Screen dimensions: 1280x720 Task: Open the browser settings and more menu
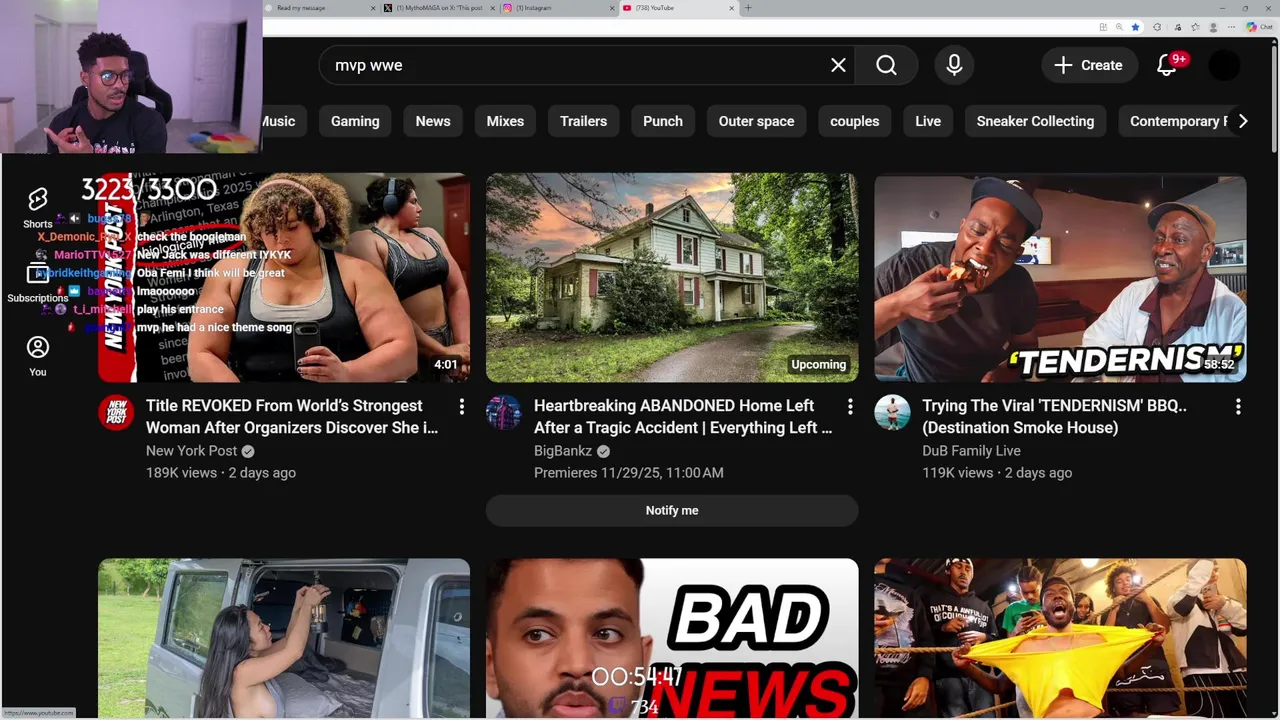1231,27
